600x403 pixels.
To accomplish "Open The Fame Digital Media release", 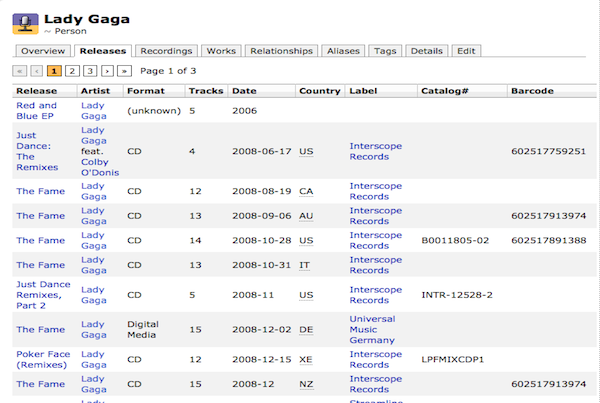I will [41, 330].
